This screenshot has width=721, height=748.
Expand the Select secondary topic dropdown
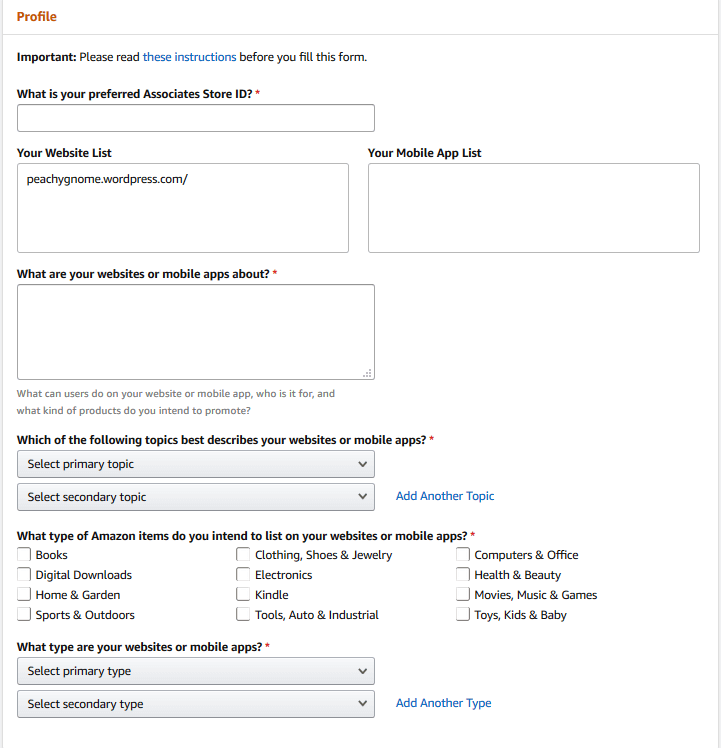(196, 497)
